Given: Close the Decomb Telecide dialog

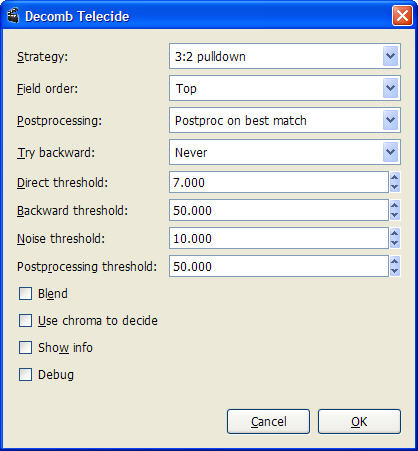Looking at the screenshot, I should pos(402,15).
